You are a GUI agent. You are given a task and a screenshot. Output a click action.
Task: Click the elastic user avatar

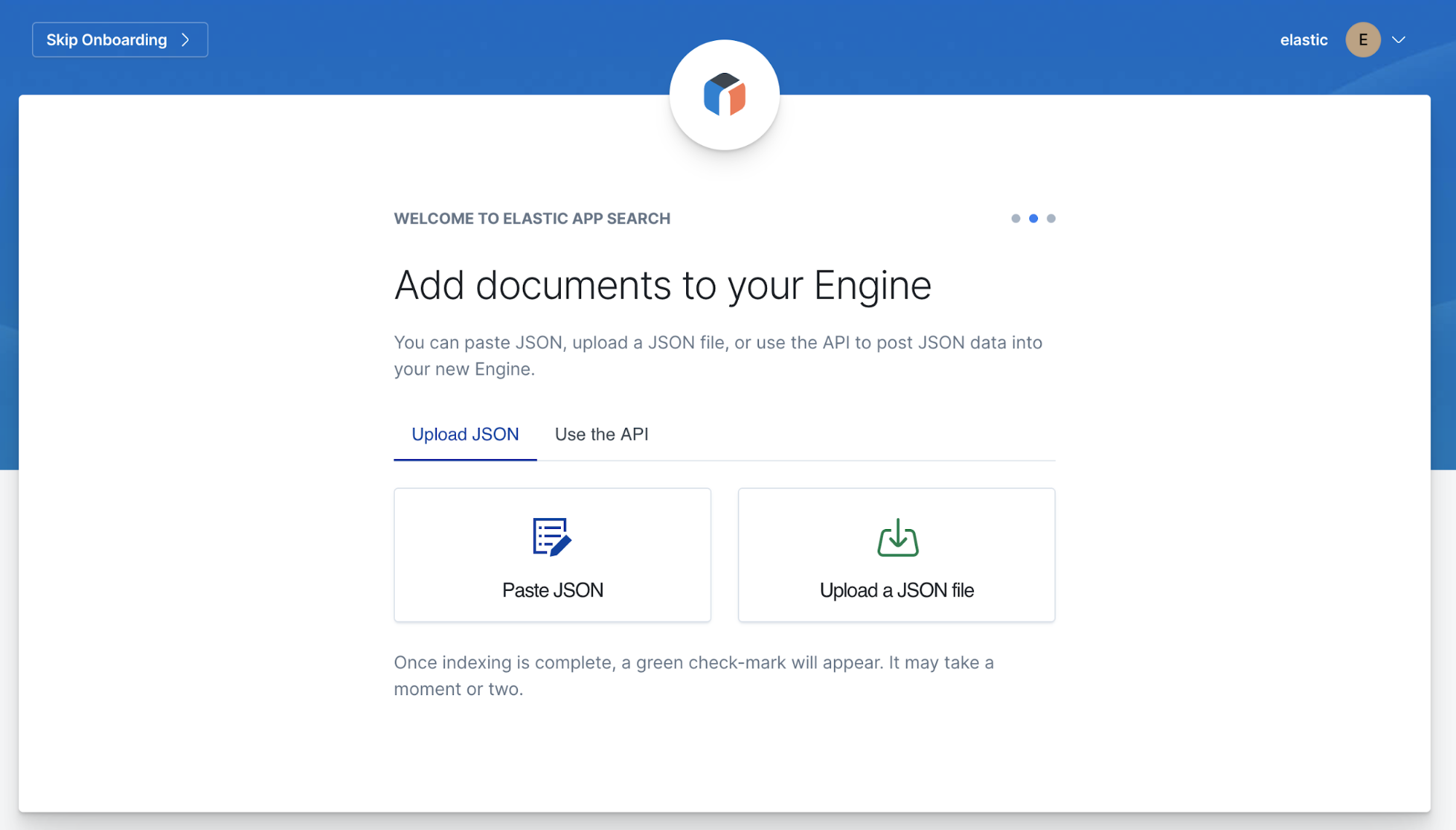click(x=1362, y=39)
